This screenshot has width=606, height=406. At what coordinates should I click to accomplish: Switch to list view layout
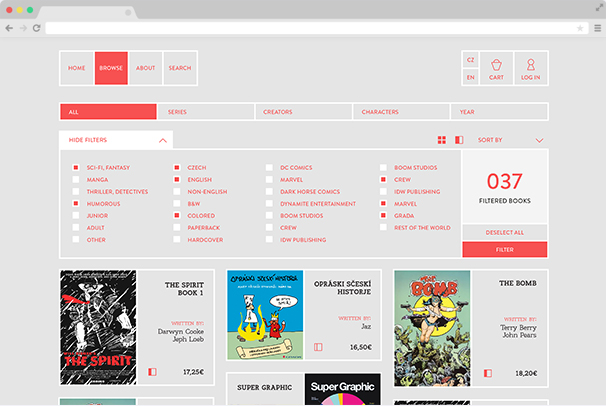click(x=459, y=140)
